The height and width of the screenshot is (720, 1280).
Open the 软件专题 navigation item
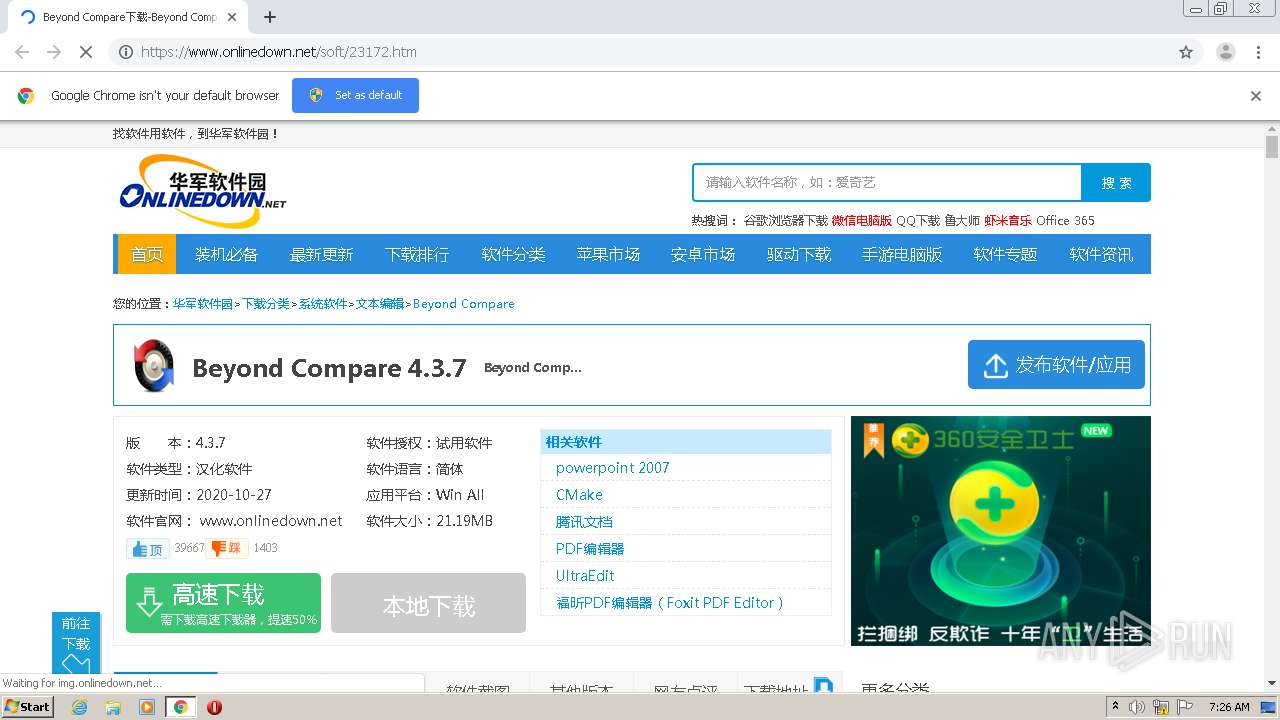1006,254
